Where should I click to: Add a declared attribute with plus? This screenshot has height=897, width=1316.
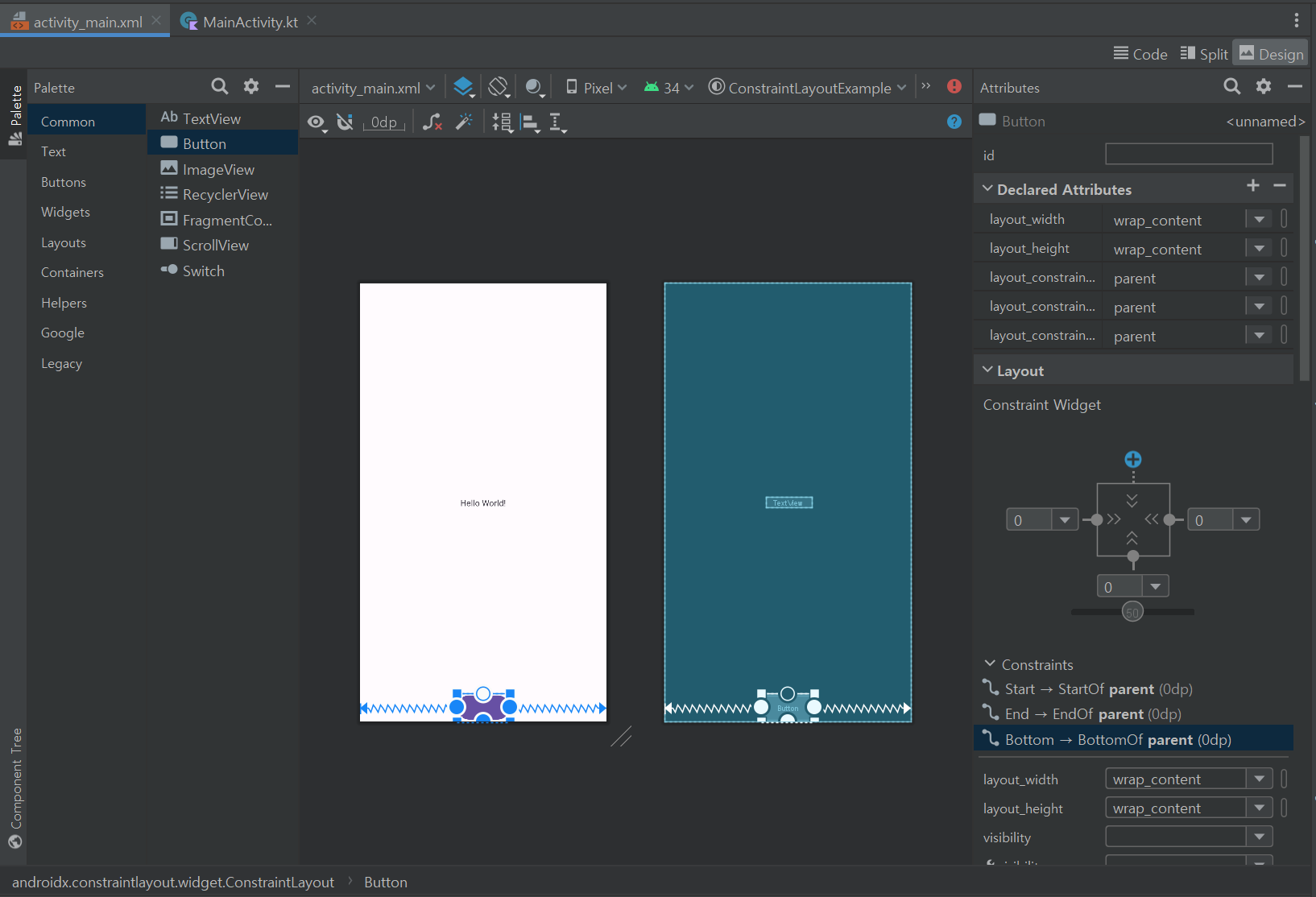coord(1253,186)
